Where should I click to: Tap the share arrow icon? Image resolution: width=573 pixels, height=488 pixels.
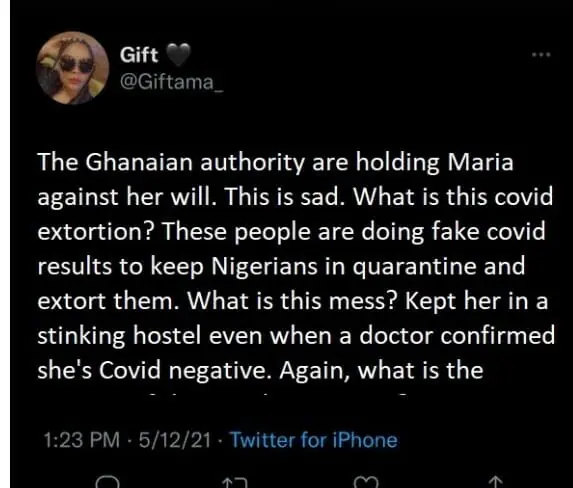coord(495,482)
